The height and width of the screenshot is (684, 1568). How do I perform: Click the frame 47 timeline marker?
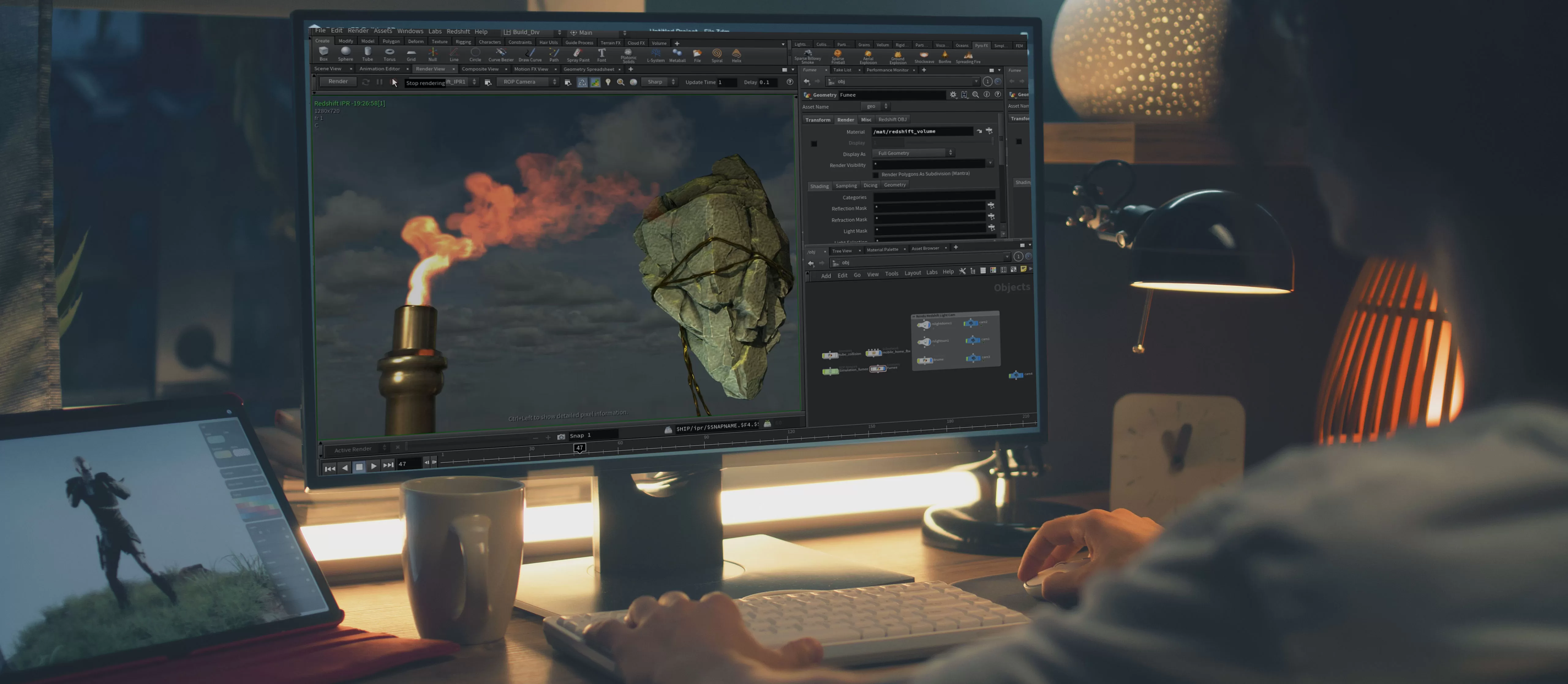coord(579,448)
